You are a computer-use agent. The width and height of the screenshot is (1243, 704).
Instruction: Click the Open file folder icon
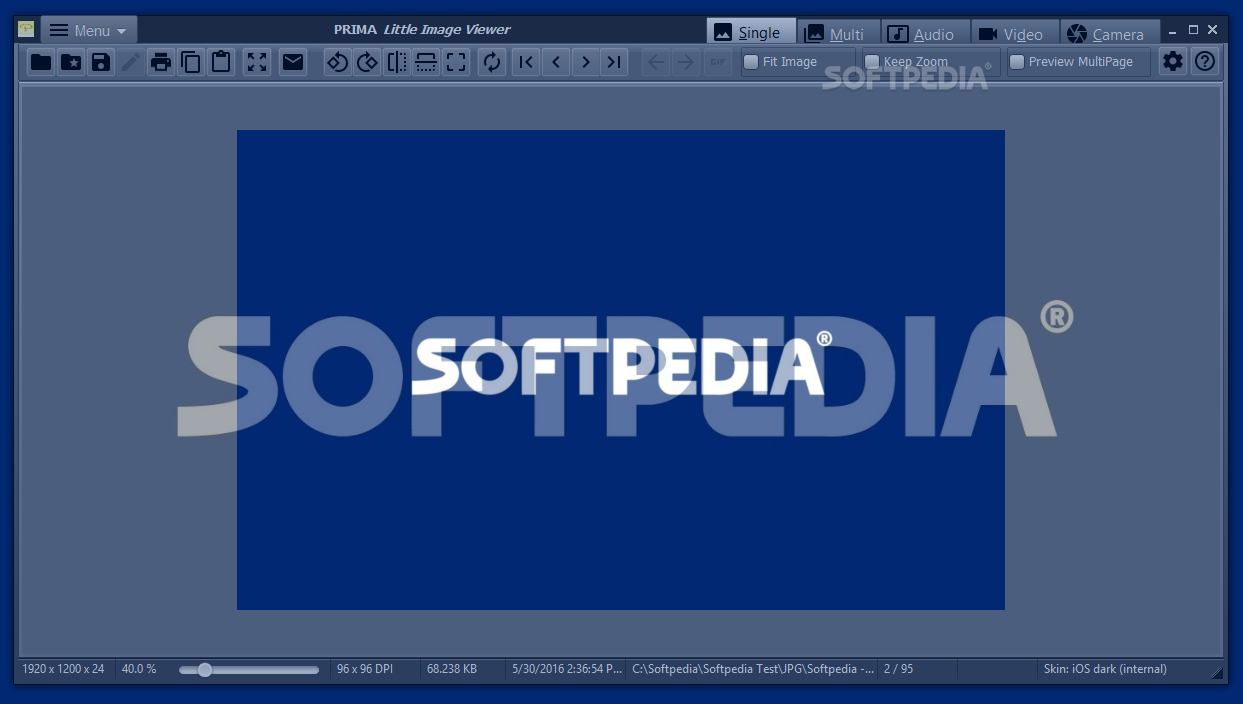[41, 63]
